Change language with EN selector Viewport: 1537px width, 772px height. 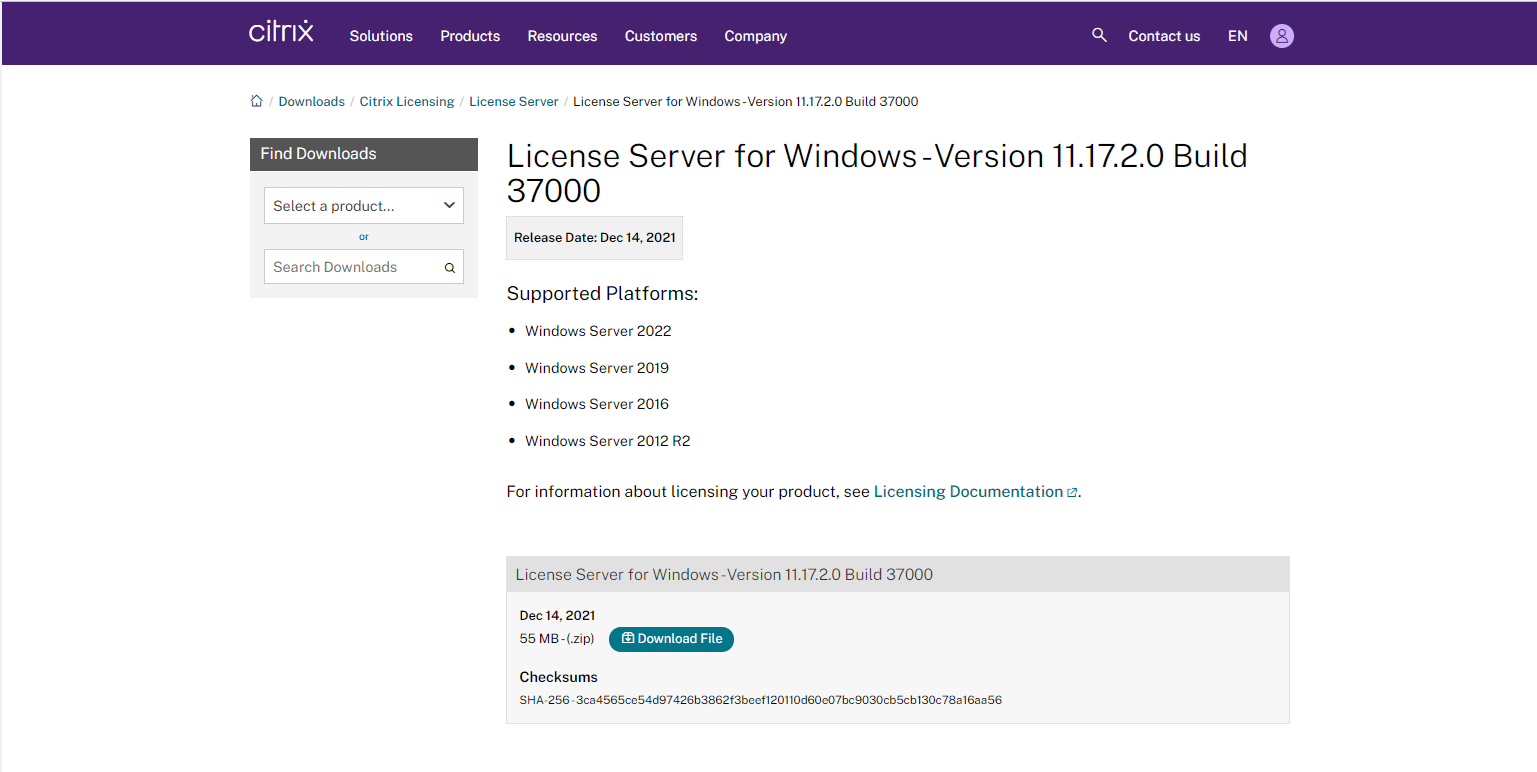click(1238, 36)
